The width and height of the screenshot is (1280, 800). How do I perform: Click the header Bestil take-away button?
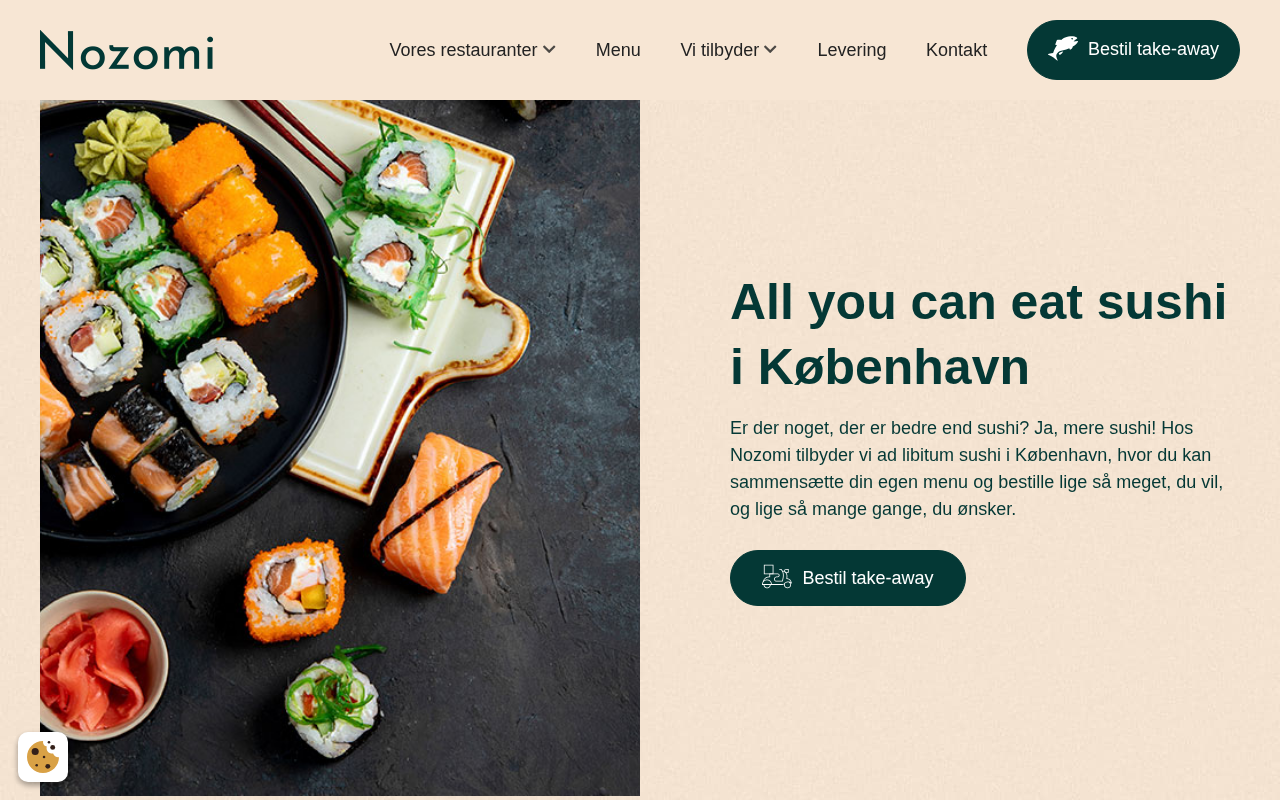1133,50
